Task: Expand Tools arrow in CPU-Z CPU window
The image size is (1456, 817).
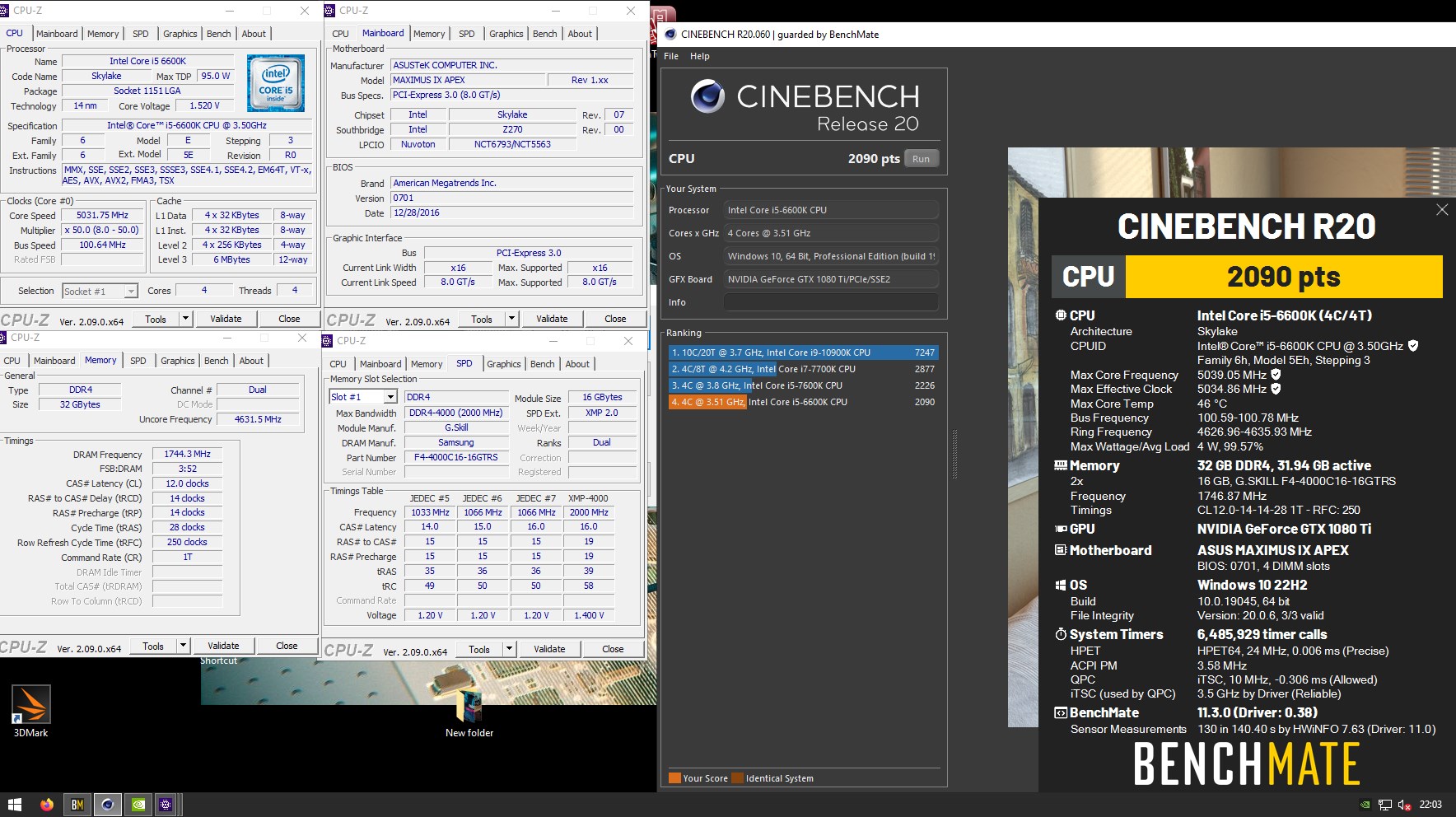Action: pos(185,319)
